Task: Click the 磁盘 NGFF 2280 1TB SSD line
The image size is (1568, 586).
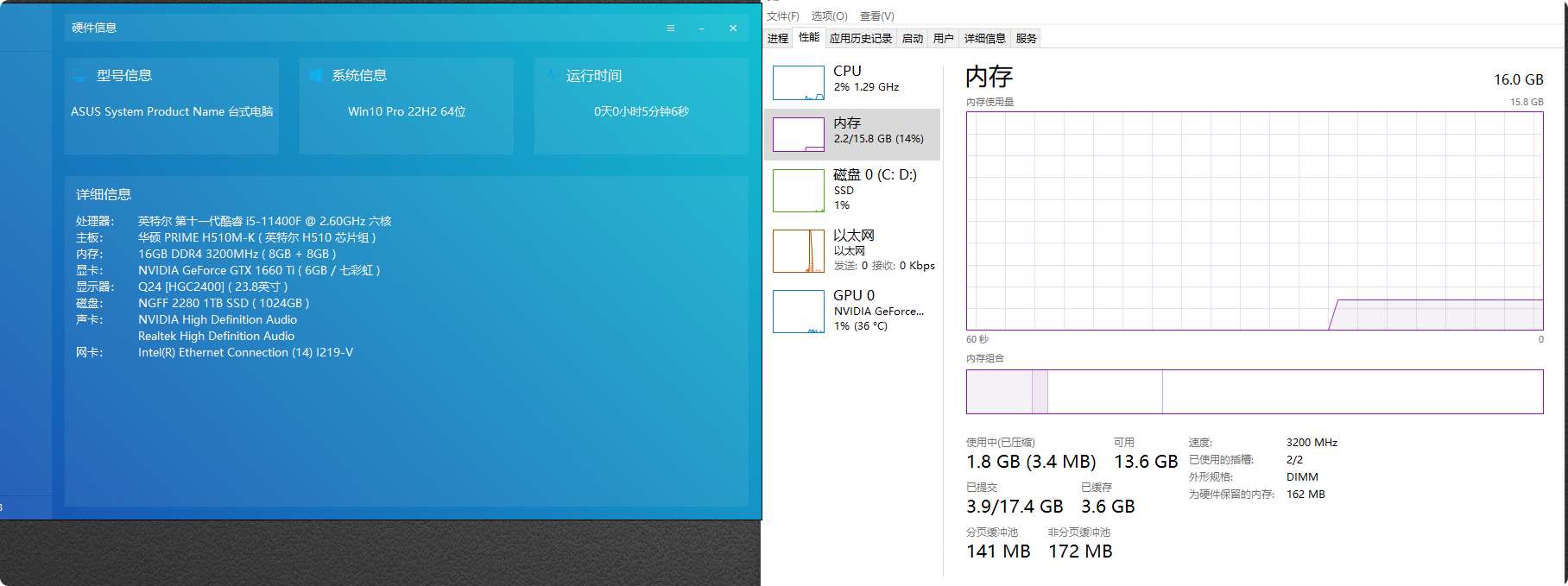Action: (193, 303)
